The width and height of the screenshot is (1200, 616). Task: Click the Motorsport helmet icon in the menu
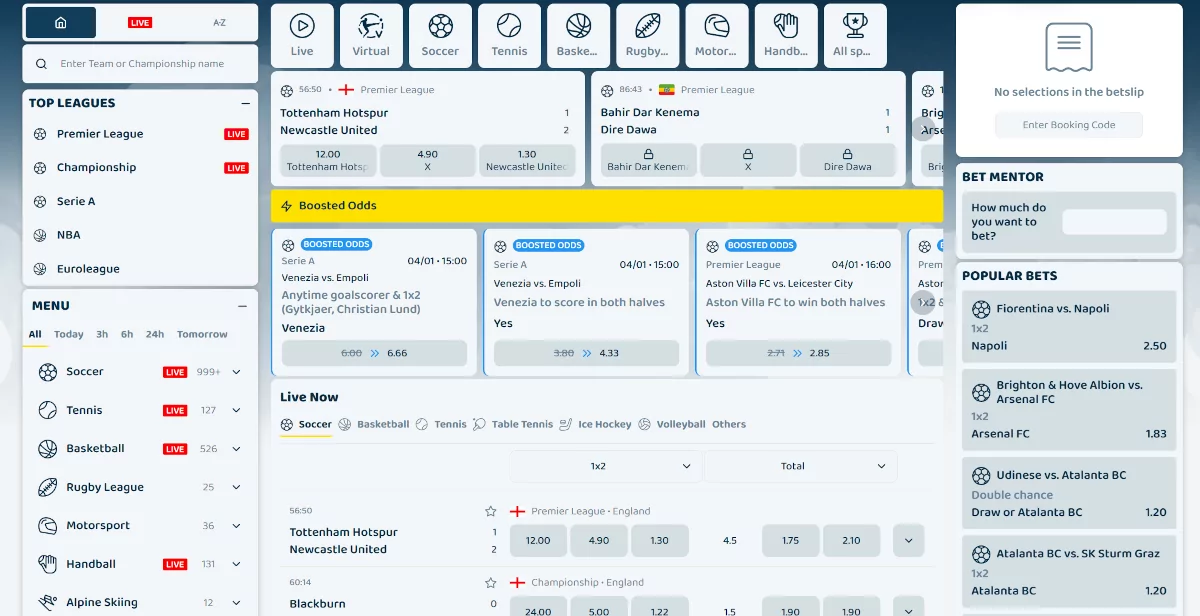click(x=47, y=526)
